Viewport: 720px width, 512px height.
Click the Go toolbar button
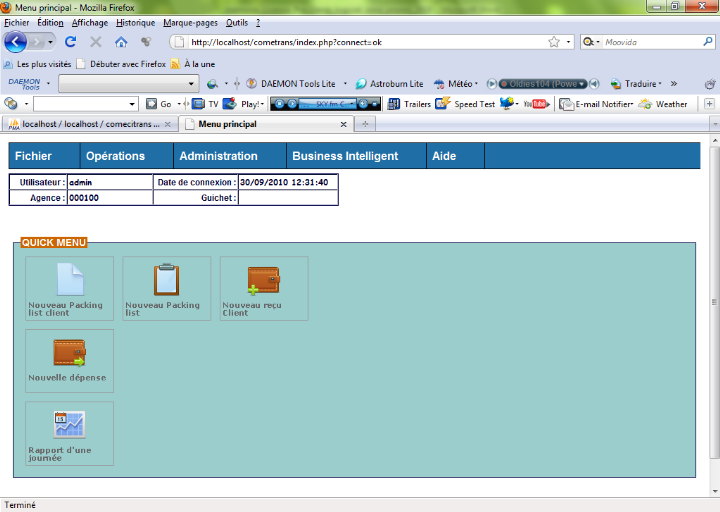coord(159,104)
